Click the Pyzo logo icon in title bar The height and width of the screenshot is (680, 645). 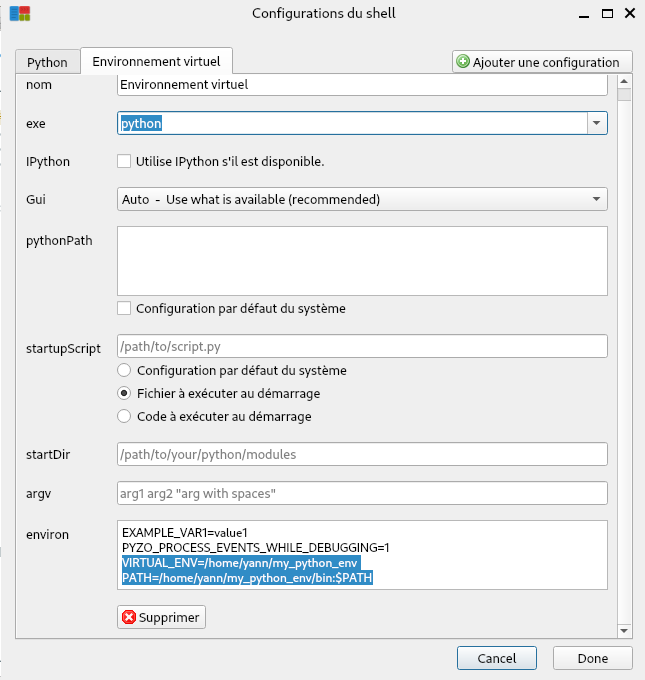(x=20, y=13)
